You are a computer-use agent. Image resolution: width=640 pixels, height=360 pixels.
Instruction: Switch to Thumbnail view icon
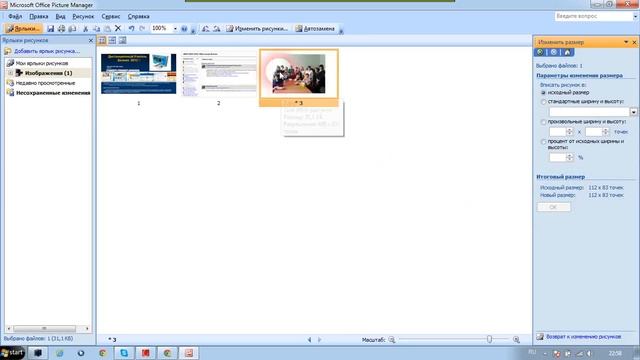pyautogui.click(x=102, y=40)
